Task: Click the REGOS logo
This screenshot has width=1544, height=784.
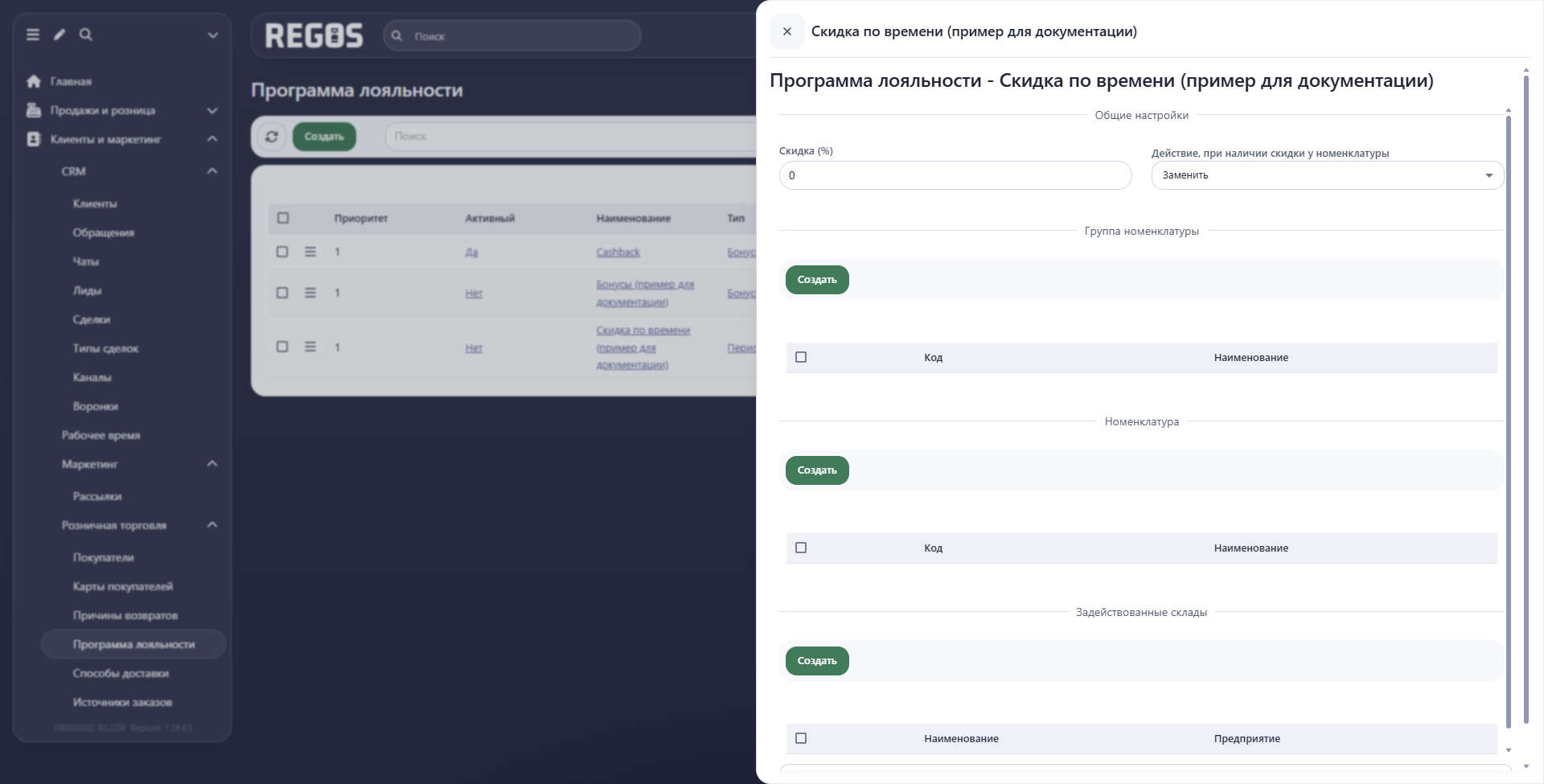Action: pyautogui.click(x=314, y=35)
